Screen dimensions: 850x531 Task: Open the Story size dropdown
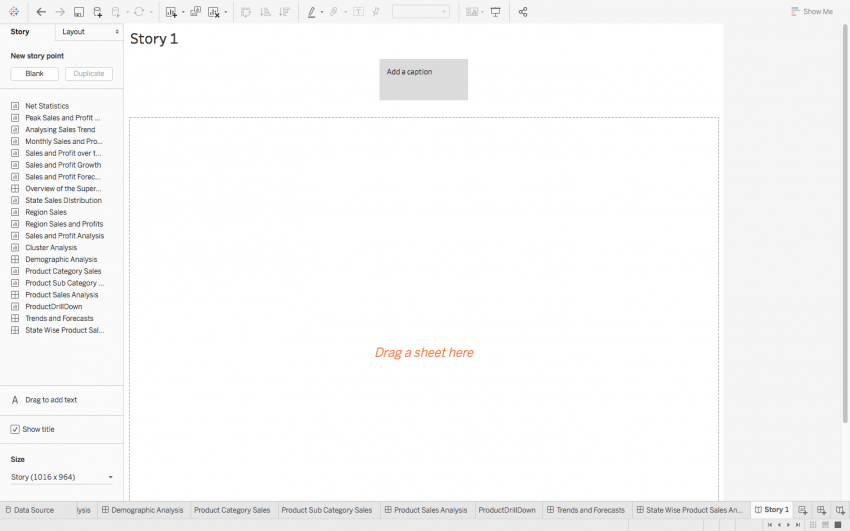pyautogui.click(x=62, y=477)
